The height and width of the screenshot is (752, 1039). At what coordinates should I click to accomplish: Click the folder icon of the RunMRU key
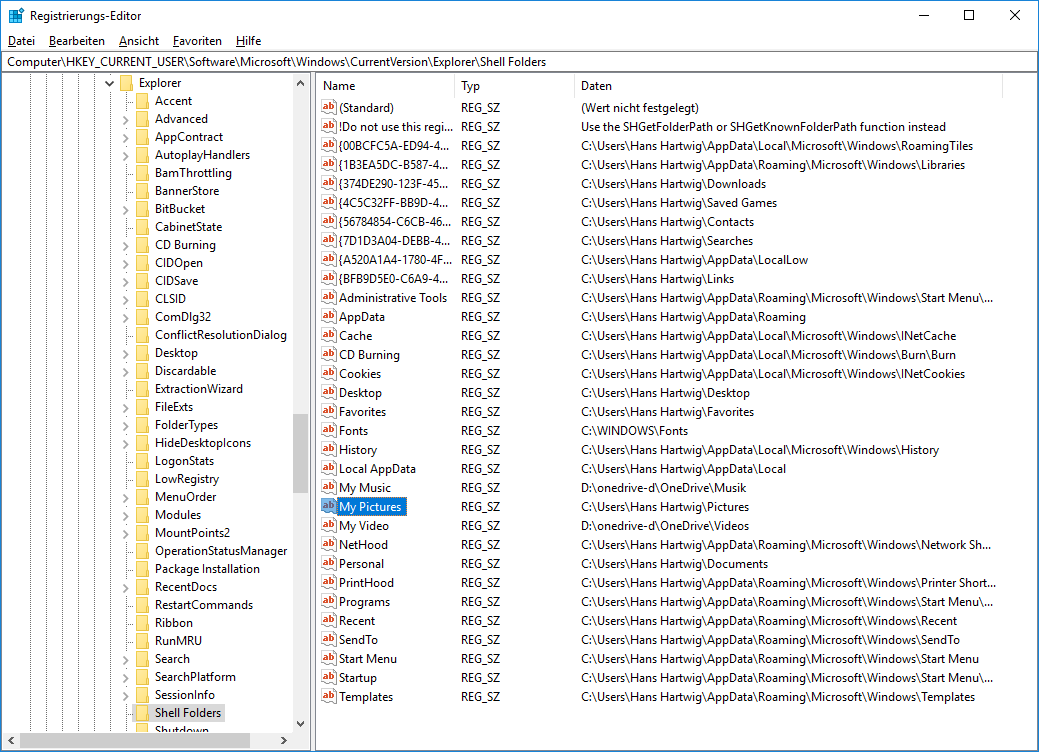pos(142,641)
